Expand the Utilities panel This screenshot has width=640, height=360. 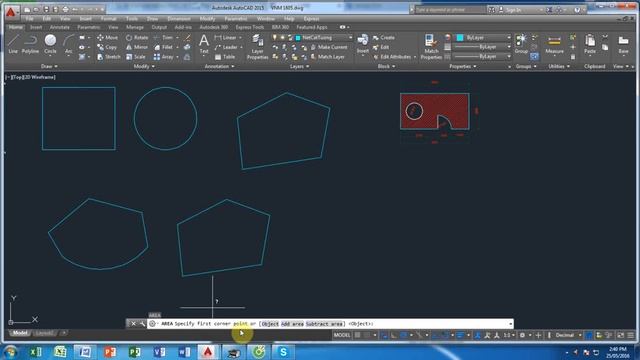(559, 66)
